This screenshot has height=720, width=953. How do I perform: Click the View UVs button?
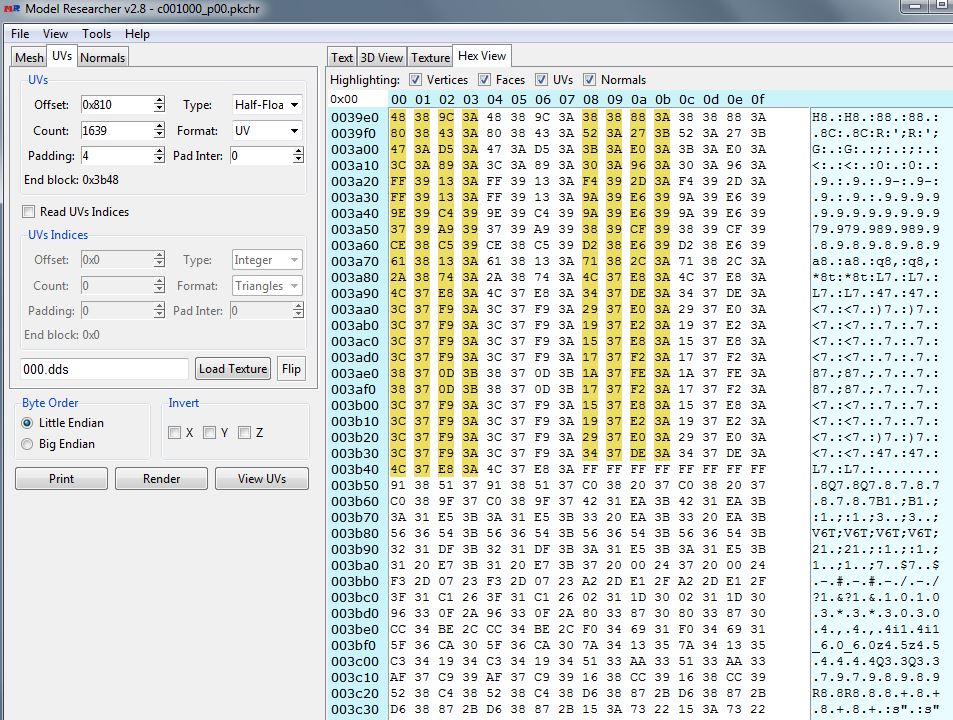click(x=262, y=479)
